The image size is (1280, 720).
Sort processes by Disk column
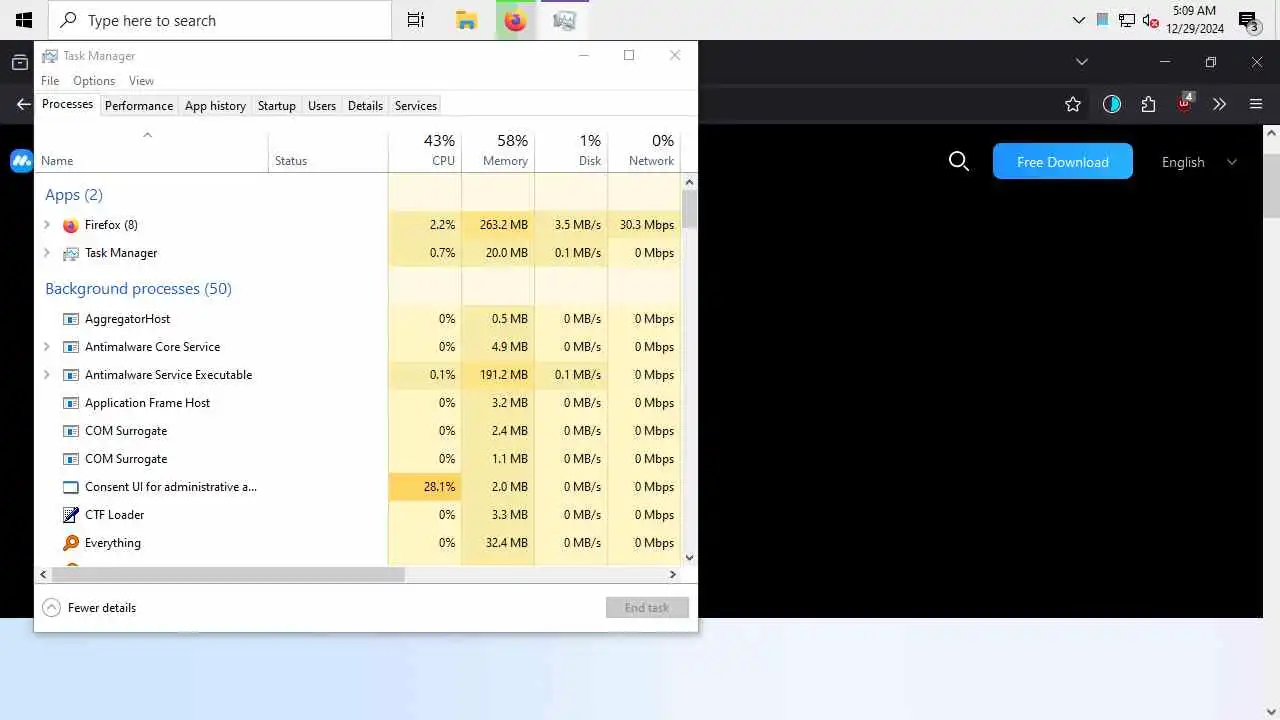coord(571,150)
